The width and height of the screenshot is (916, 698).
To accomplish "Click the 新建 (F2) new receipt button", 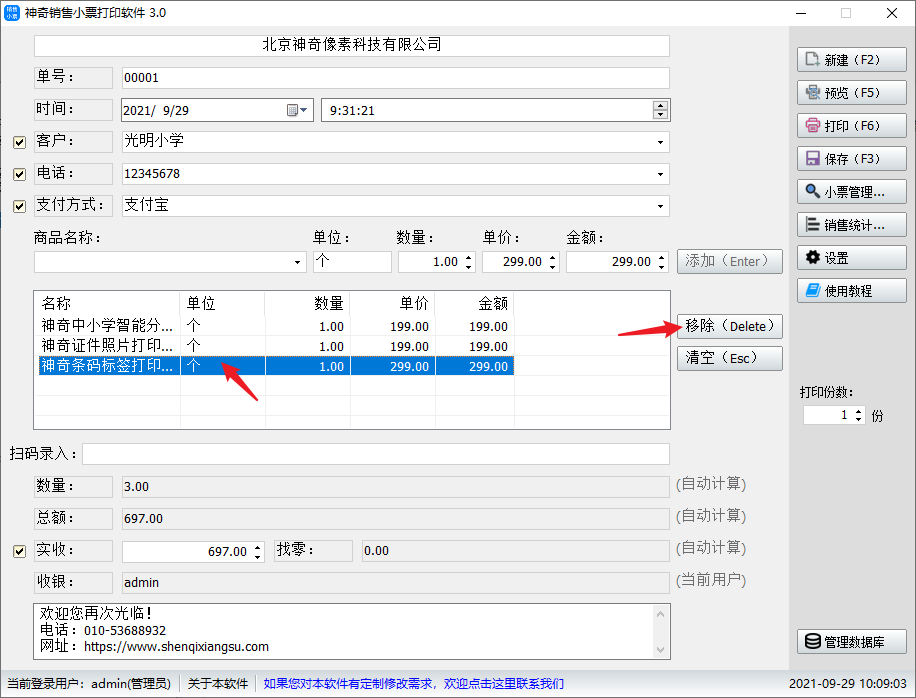I will tap(851, 60).
